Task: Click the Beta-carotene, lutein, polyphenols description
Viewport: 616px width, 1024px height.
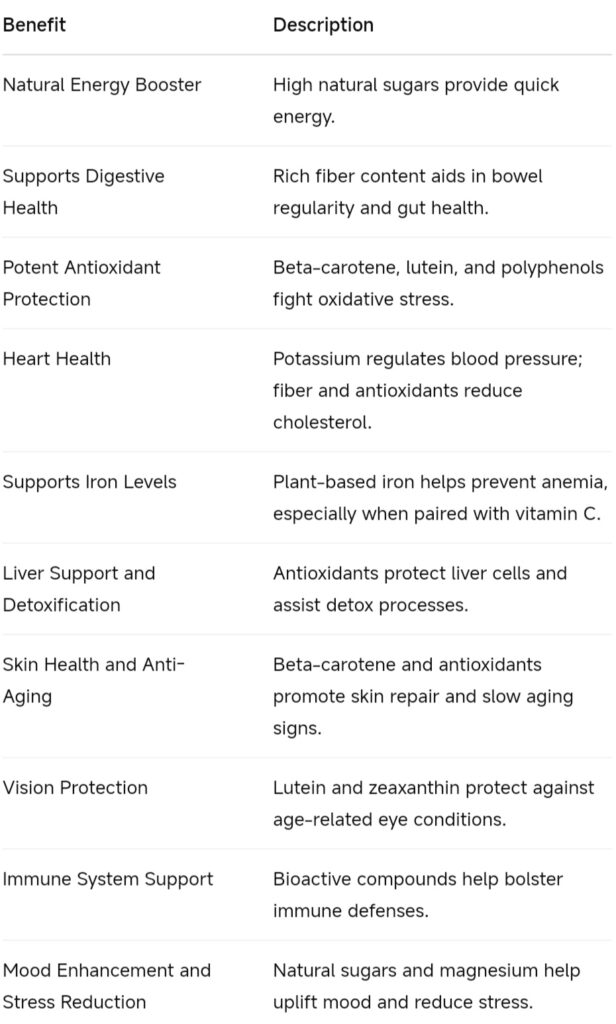Action: (438, 283)
